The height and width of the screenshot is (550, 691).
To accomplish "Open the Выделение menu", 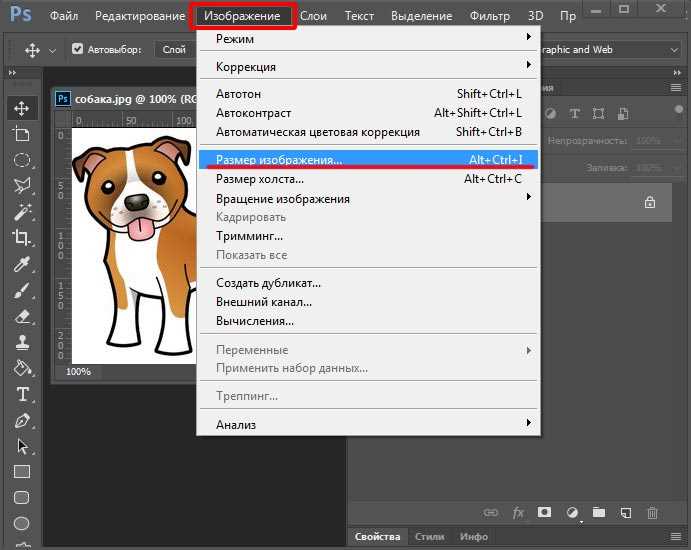I will [x=421, y=16].
